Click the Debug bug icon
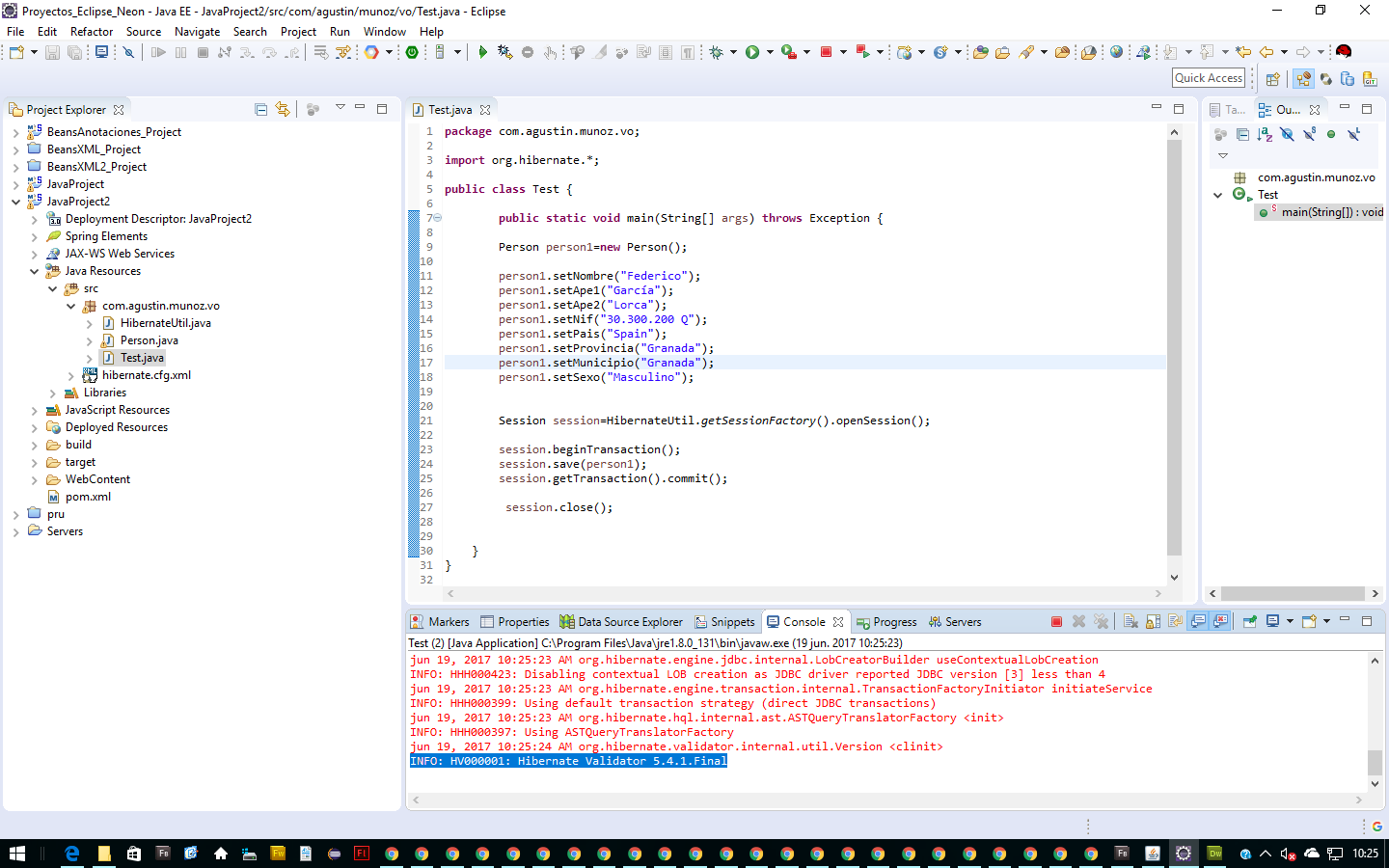 click(x=716, y=52)
